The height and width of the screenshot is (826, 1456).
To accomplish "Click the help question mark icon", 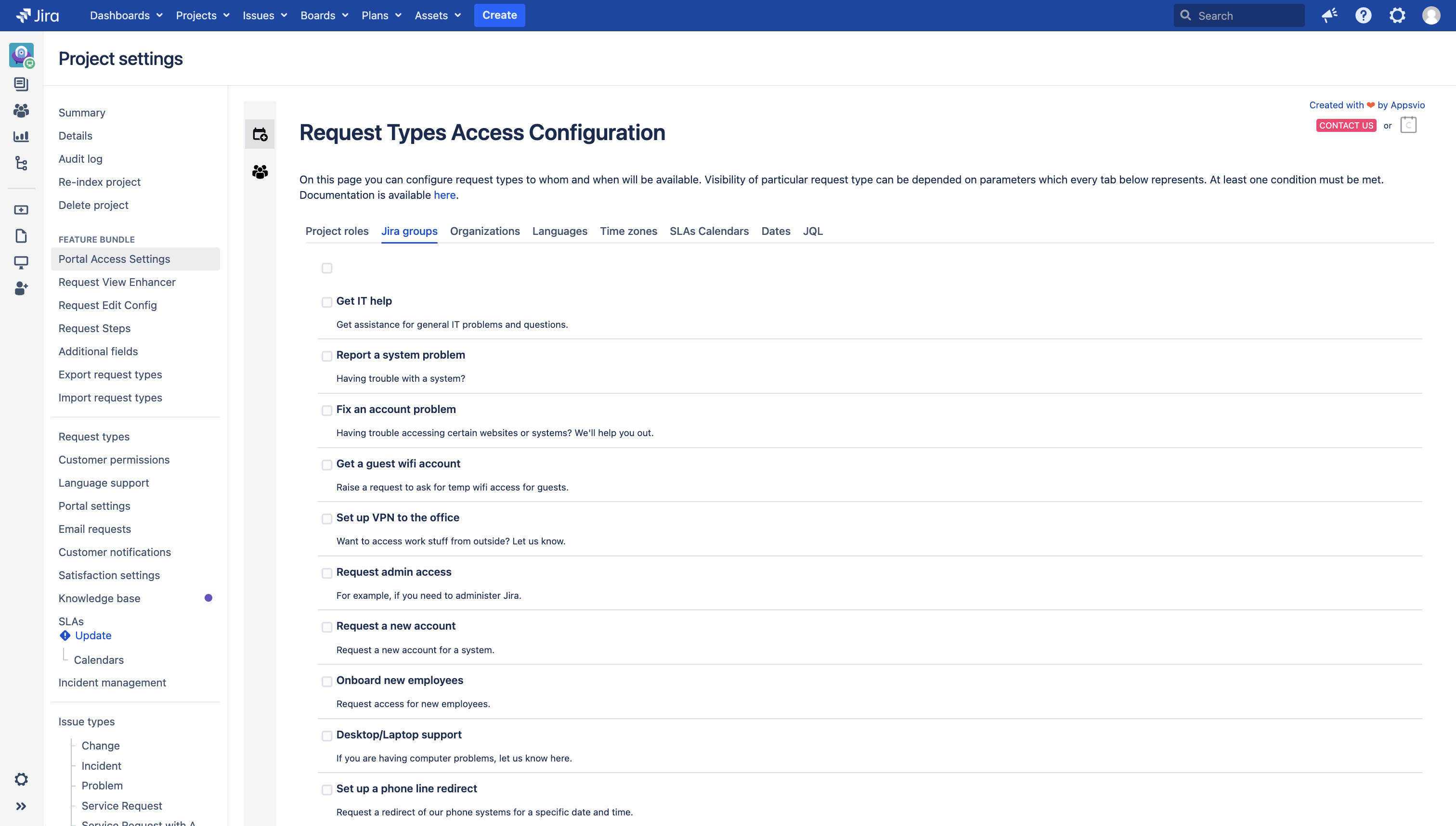I will tap(1362, 15).
